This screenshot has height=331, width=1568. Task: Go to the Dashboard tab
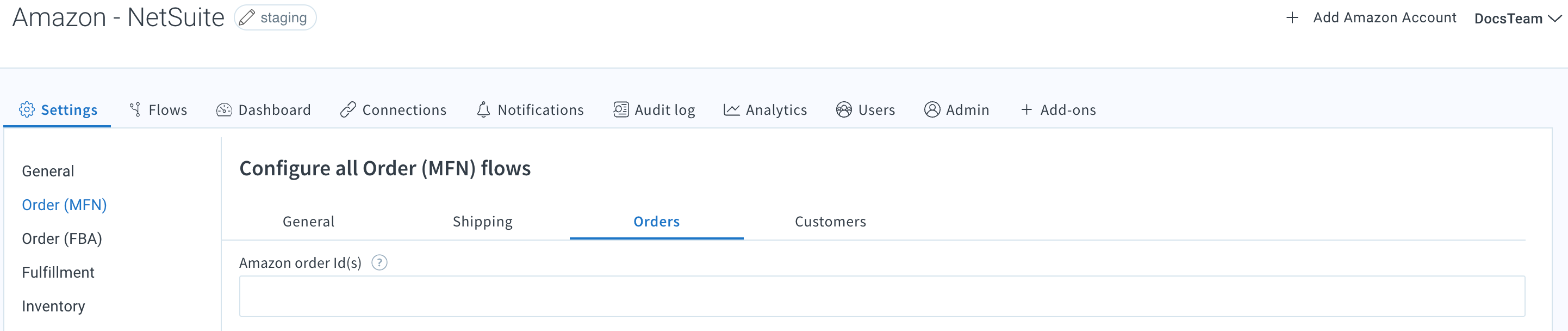(264, 110)
